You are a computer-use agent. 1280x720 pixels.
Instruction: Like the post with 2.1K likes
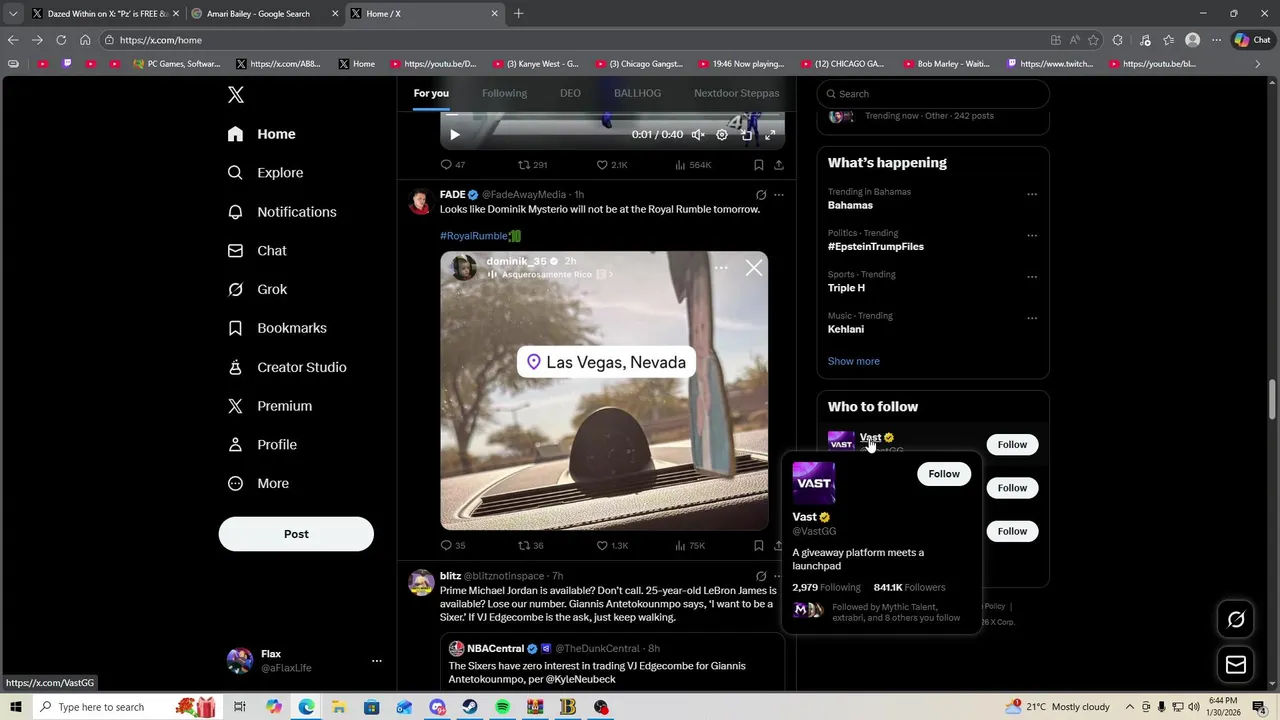pos(612,165)
